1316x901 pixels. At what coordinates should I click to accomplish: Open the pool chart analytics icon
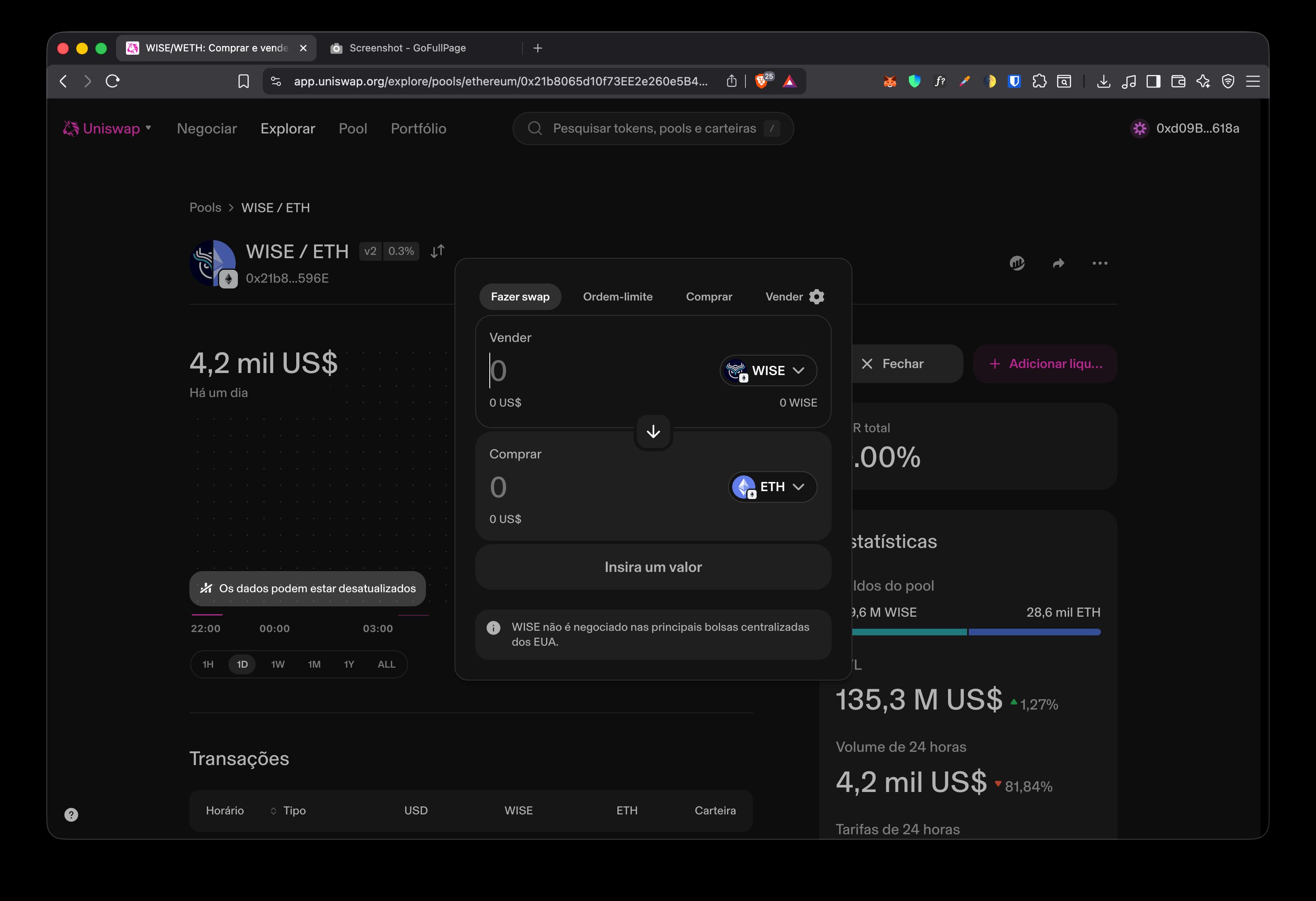click(x=1017, y=263)
